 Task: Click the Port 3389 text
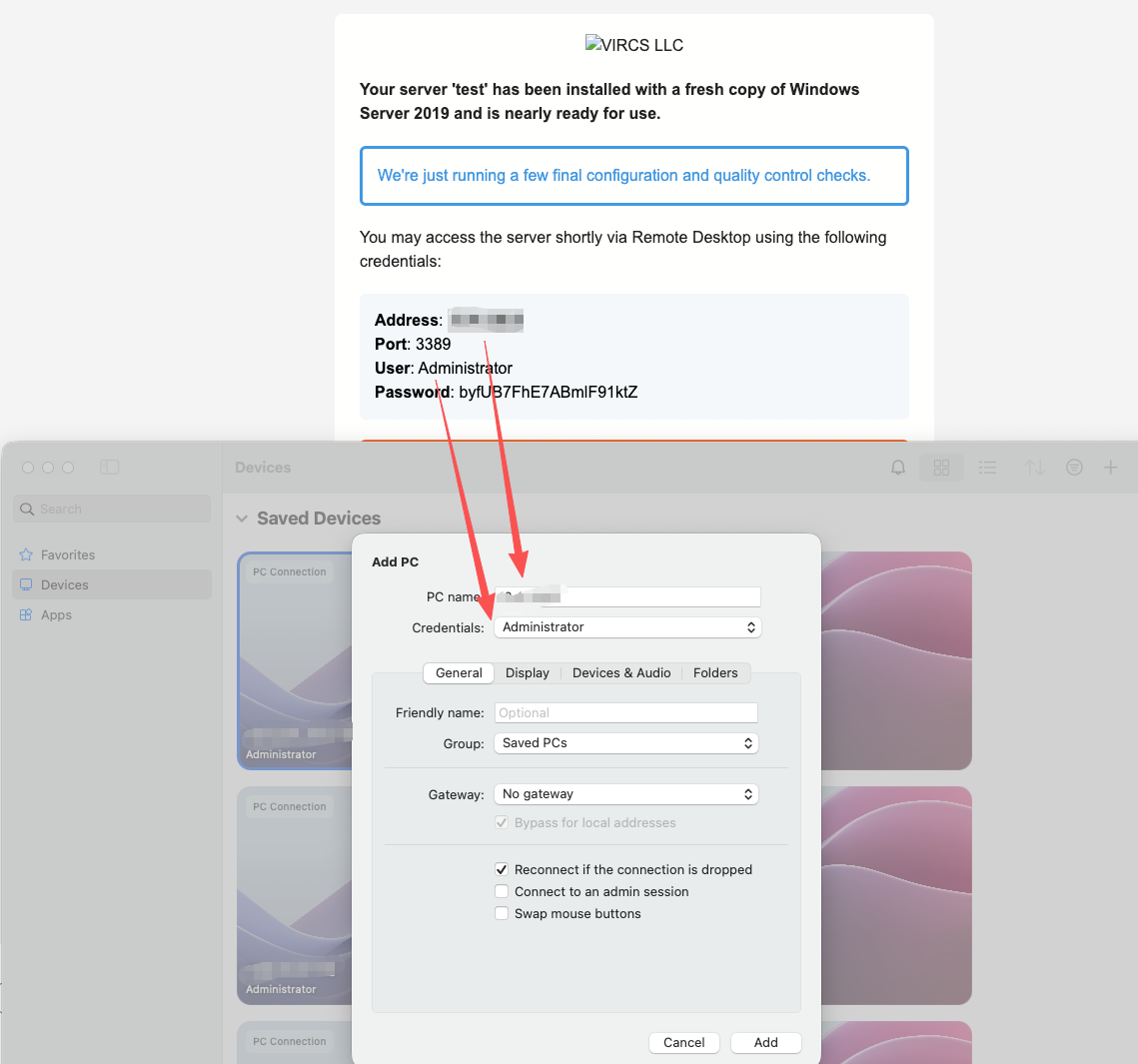413,344
